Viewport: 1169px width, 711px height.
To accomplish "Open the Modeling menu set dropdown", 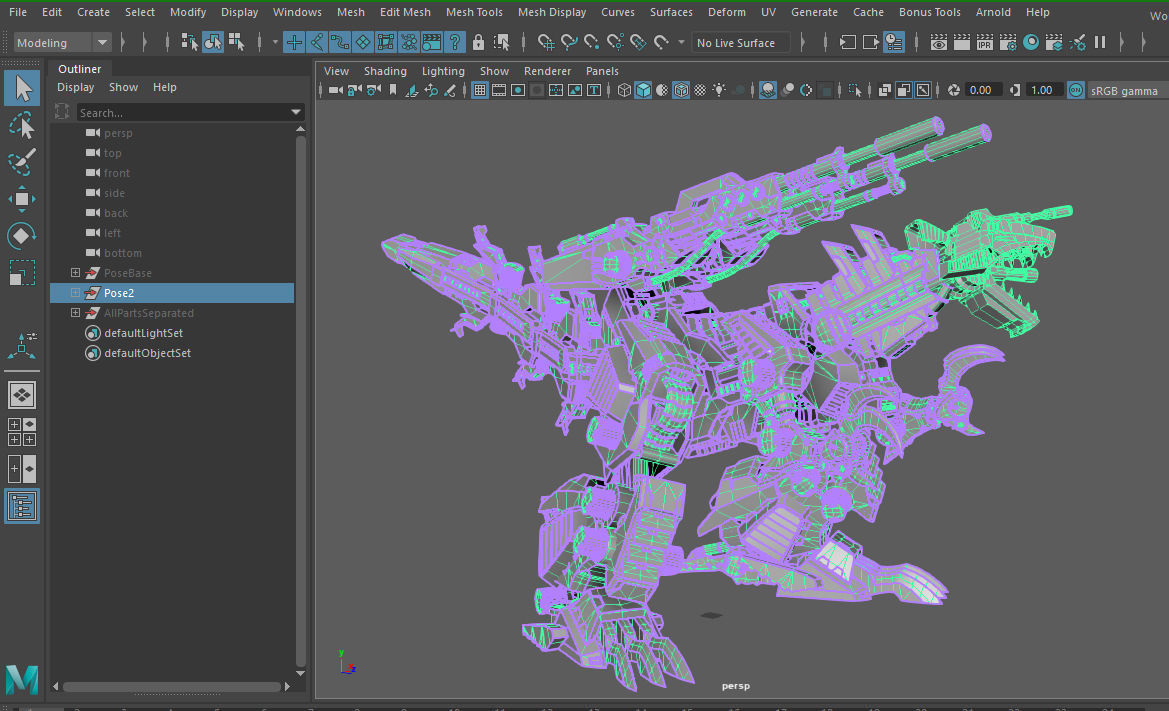I will point(63,42).
